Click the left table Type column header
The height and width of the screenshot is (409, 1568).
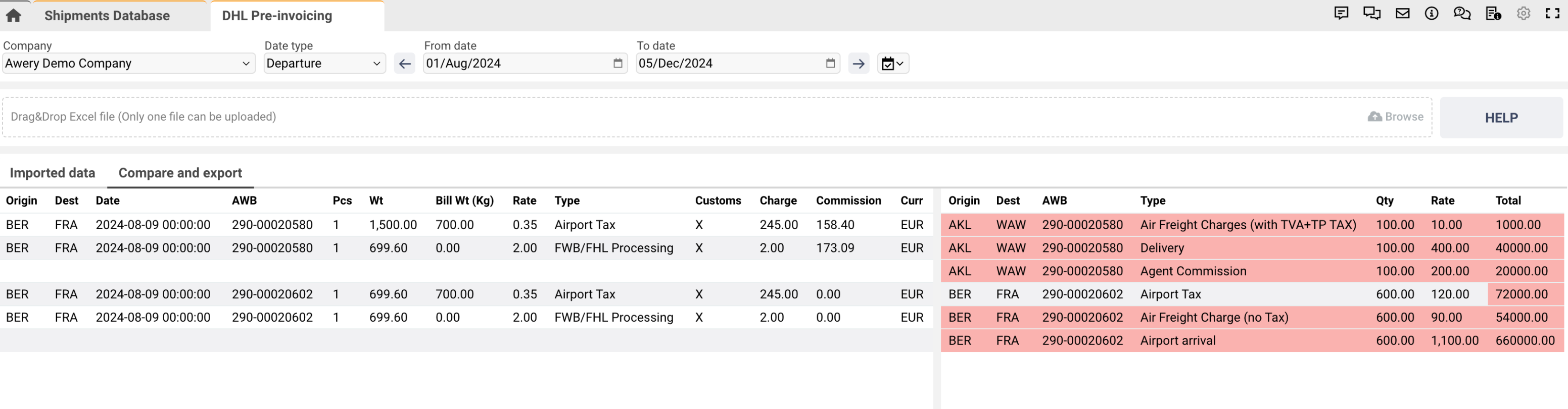click(x=566, y=200)
